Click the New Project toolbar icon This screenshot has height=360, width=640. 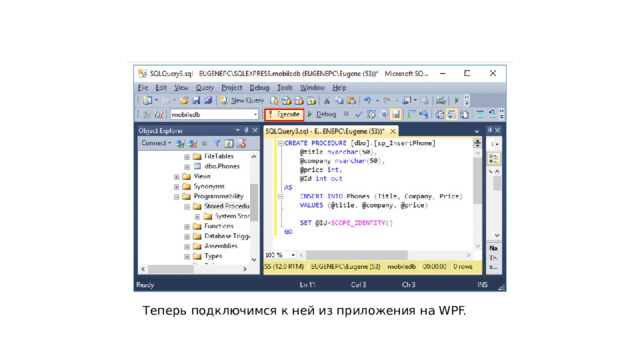(147, 100)
